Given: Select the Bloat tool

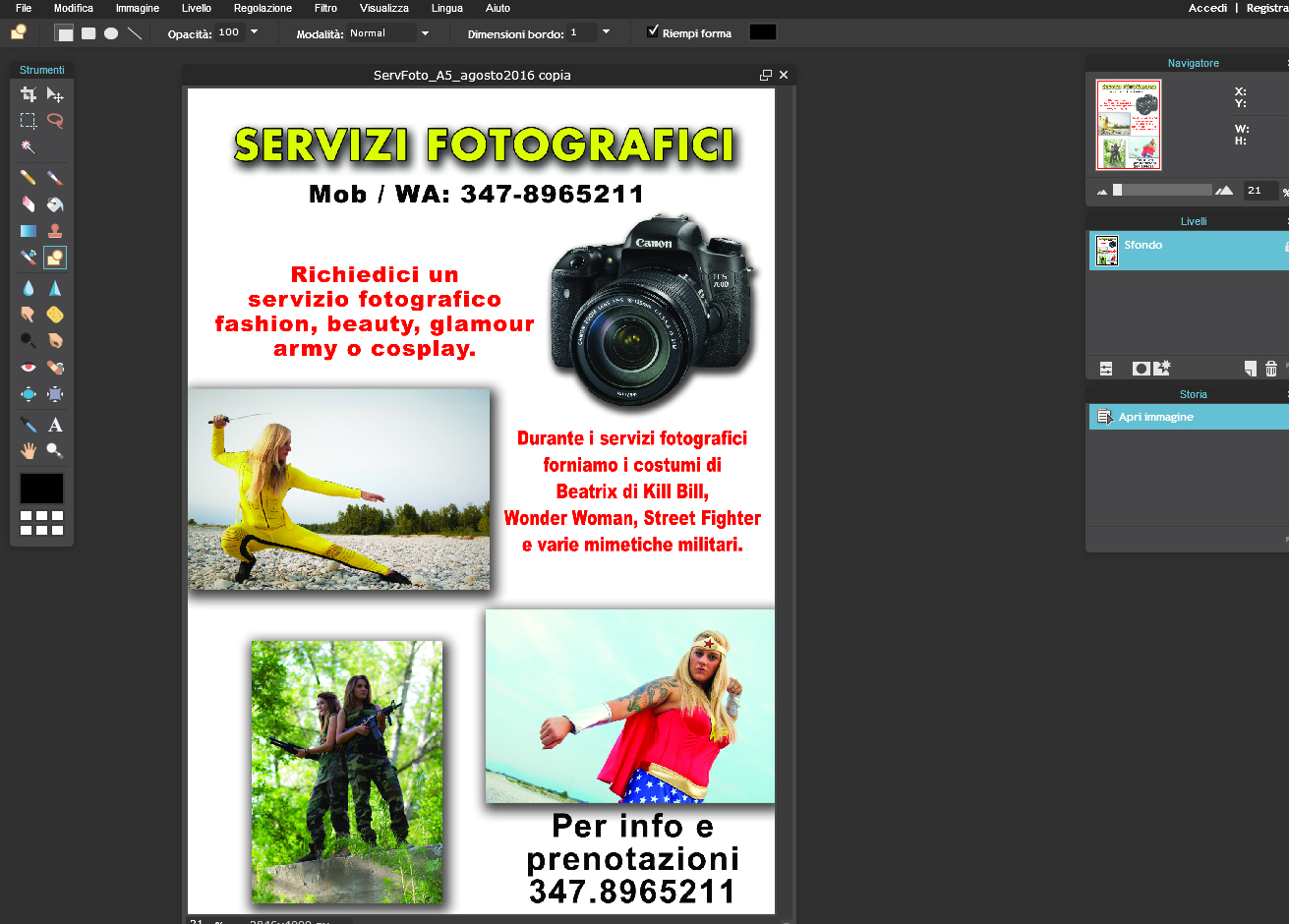Looking at the screenshot, I should point(29,393).
